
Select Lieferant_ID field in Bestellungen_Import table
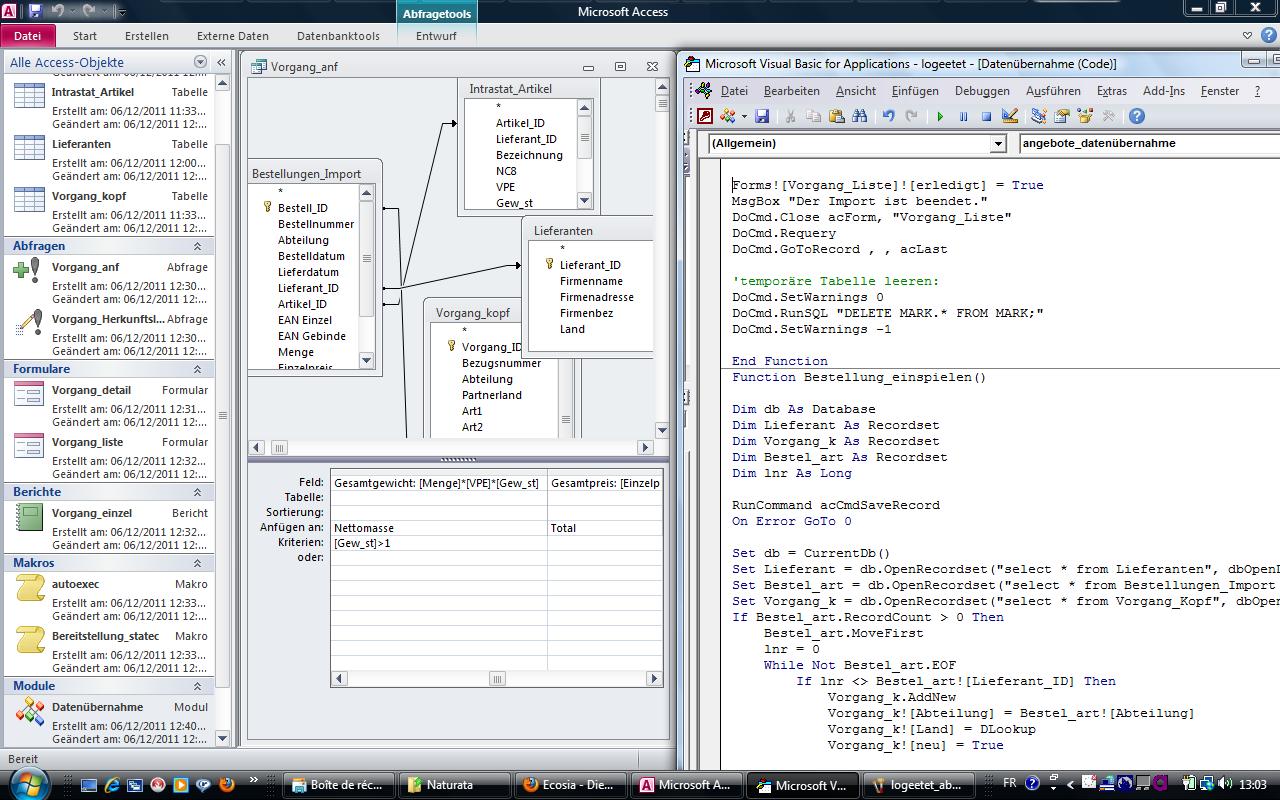click(308, 288)
